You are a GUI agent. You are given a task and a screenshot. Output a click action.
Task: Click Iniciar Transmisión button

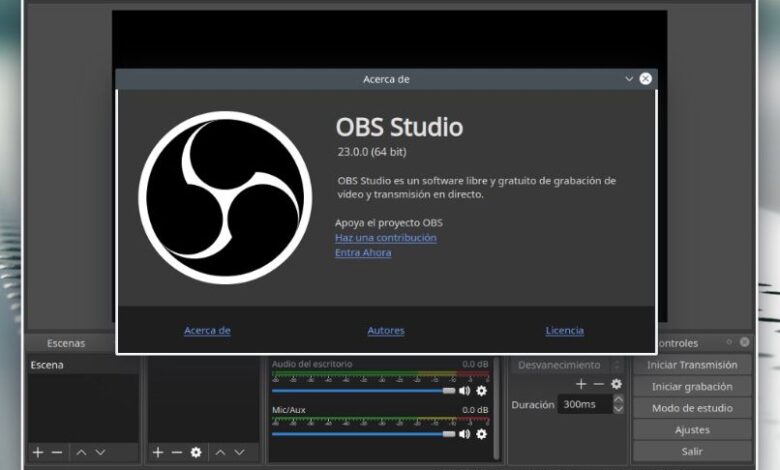click(x=692, y=365)
